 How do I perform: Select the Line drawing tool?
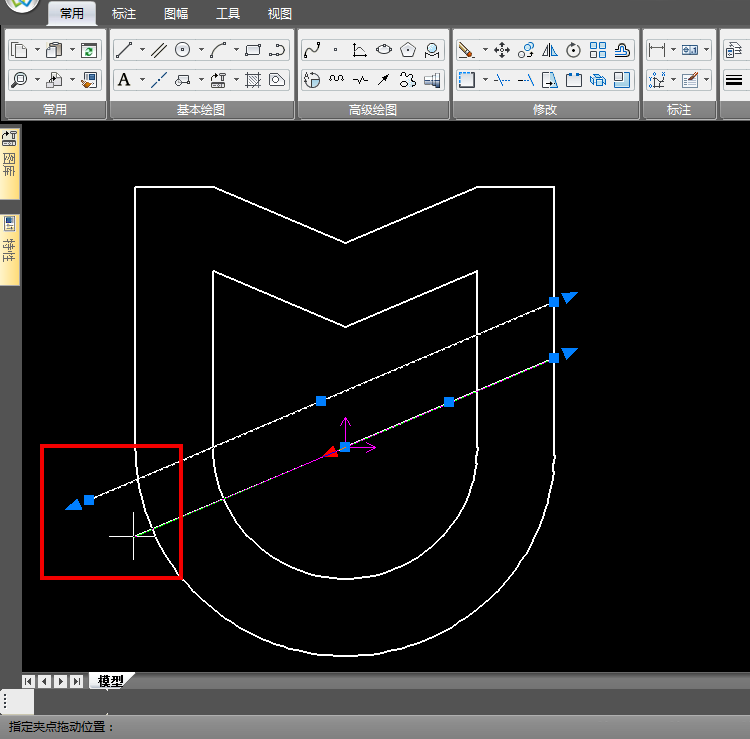124,50
